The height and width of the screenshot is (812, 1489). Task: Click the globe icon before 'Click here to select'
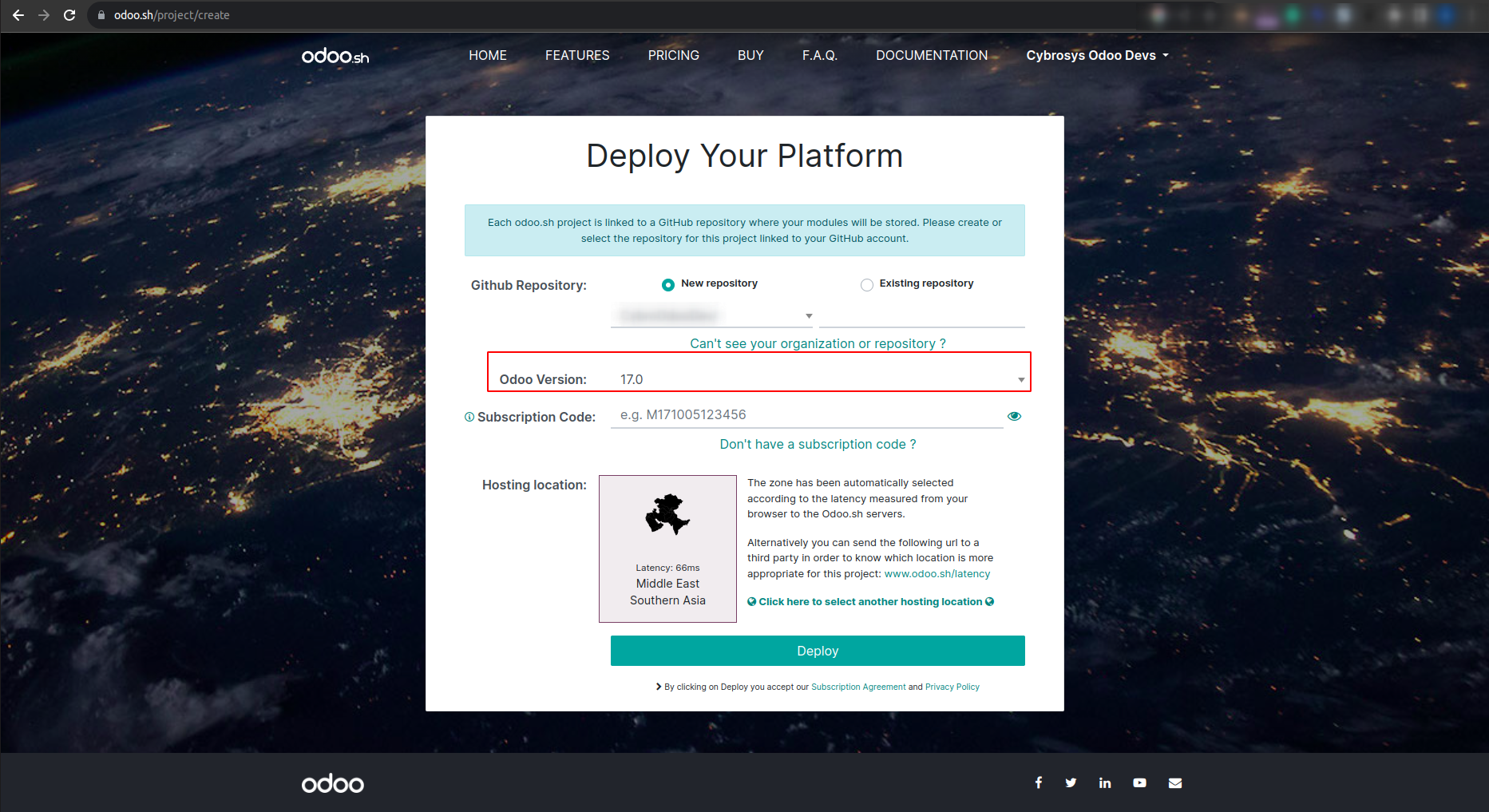[751, 601]
